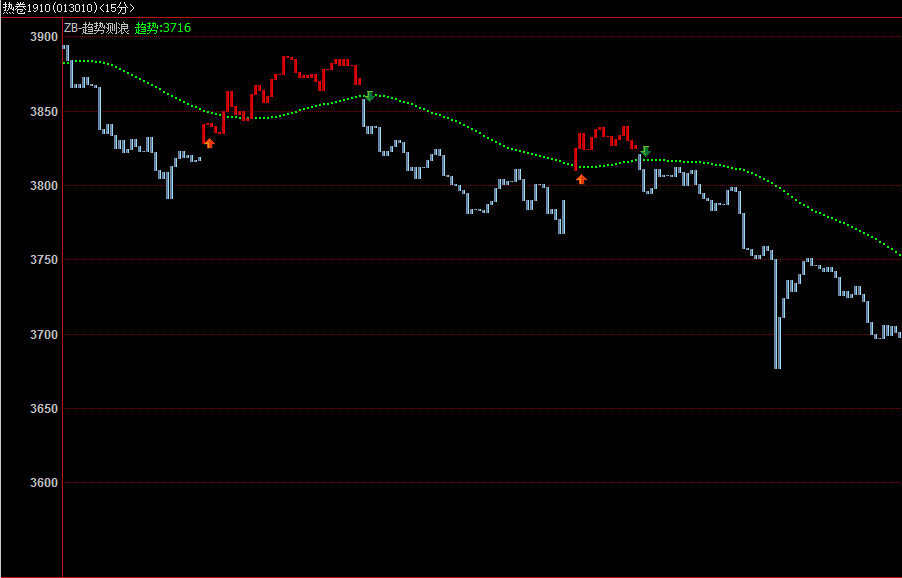Click the second green sell arrow near 3822
Image resolution: width=902 pixels, height=578 pixels.
pyautogui.click(x=645, y=151)
